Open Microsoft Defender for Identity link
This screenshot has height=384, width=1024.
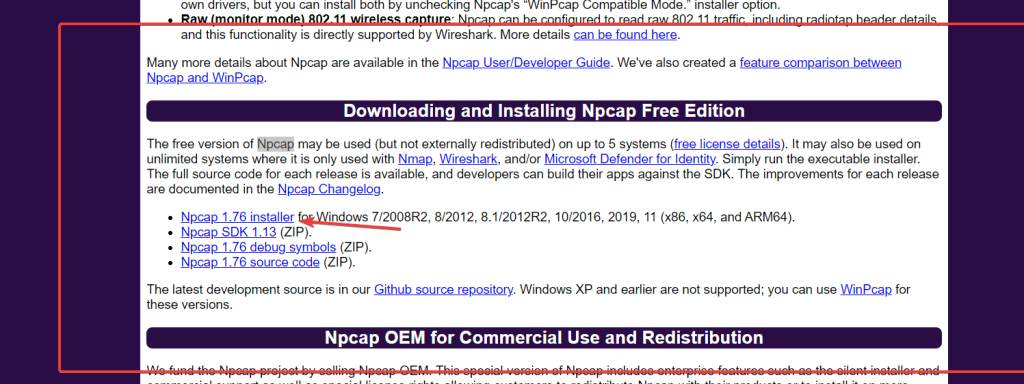(x=630, y=159)
